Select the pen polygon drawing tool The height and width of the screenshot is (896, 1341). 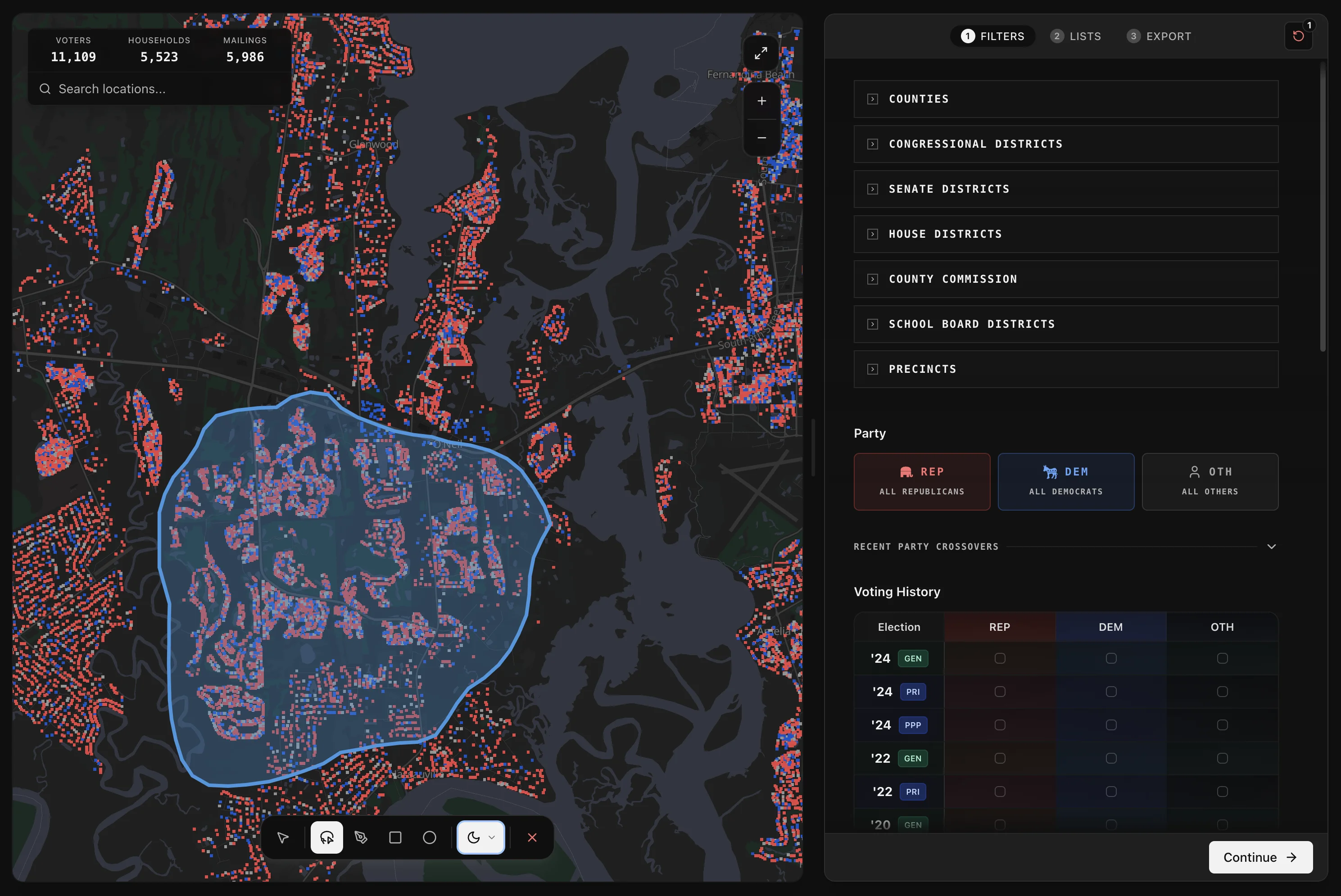(x=361, y=837)
